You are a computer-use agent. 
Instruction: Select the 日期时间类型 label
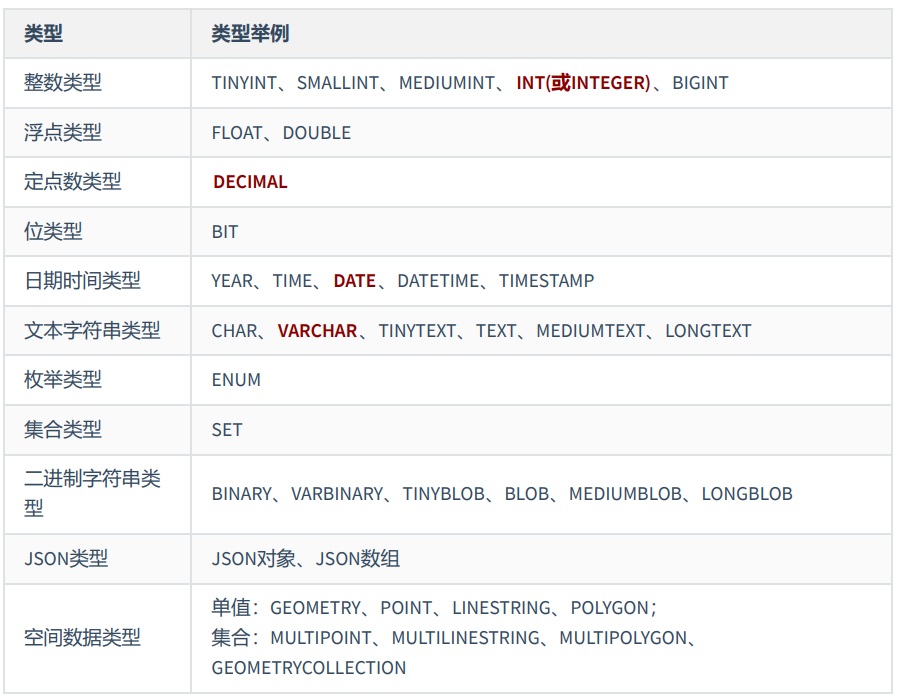coord(83,281)
